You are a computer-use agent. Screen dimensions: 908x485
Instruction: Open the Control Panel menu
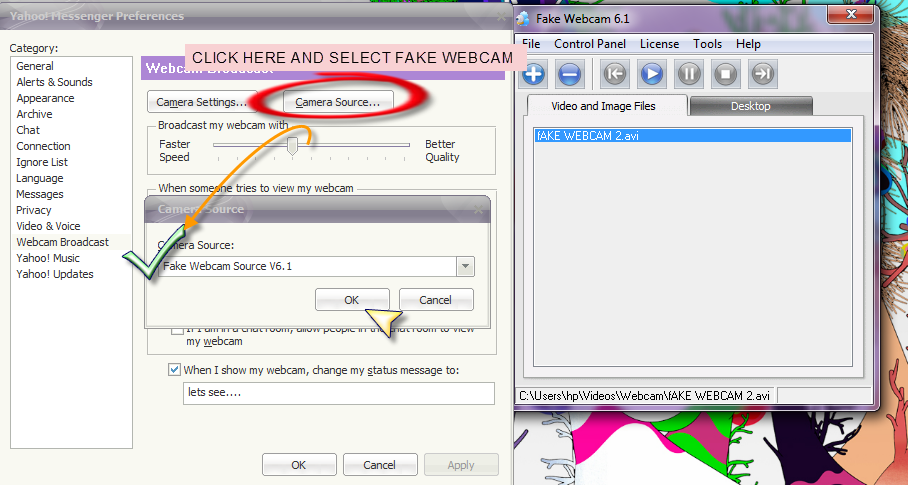tap(590, 44)
